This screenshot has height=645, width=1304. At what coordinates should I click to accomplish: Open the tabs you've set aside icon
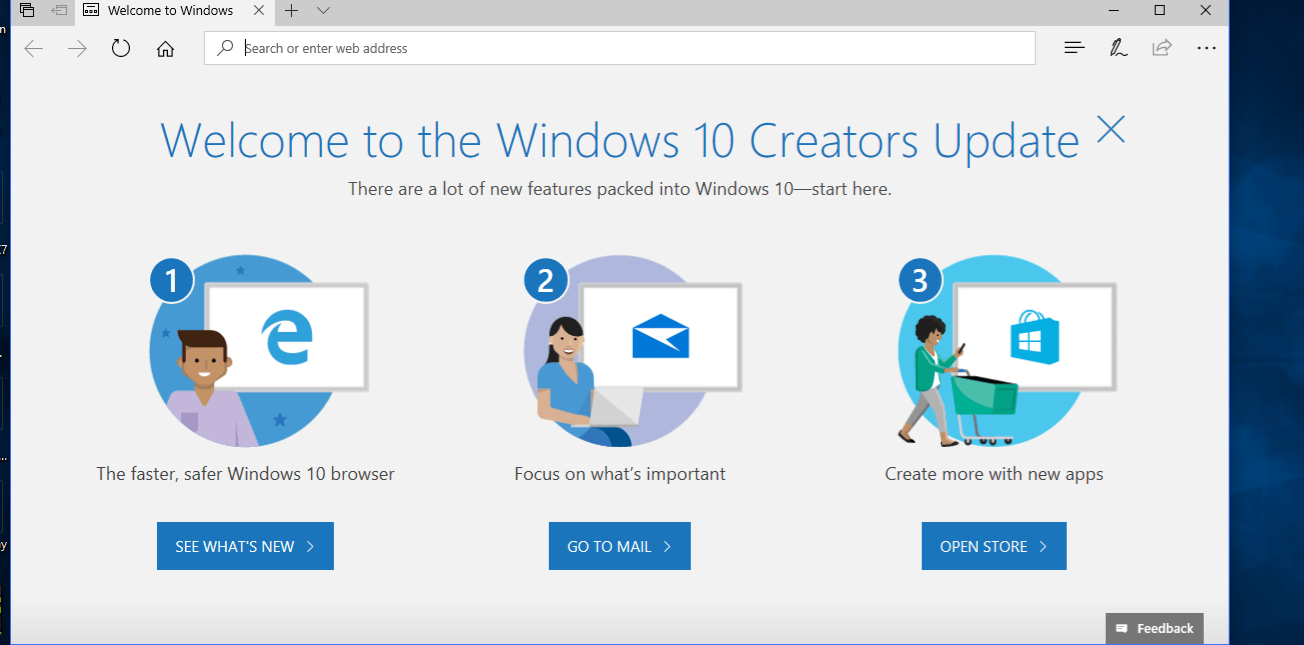(x=27, y=11)
